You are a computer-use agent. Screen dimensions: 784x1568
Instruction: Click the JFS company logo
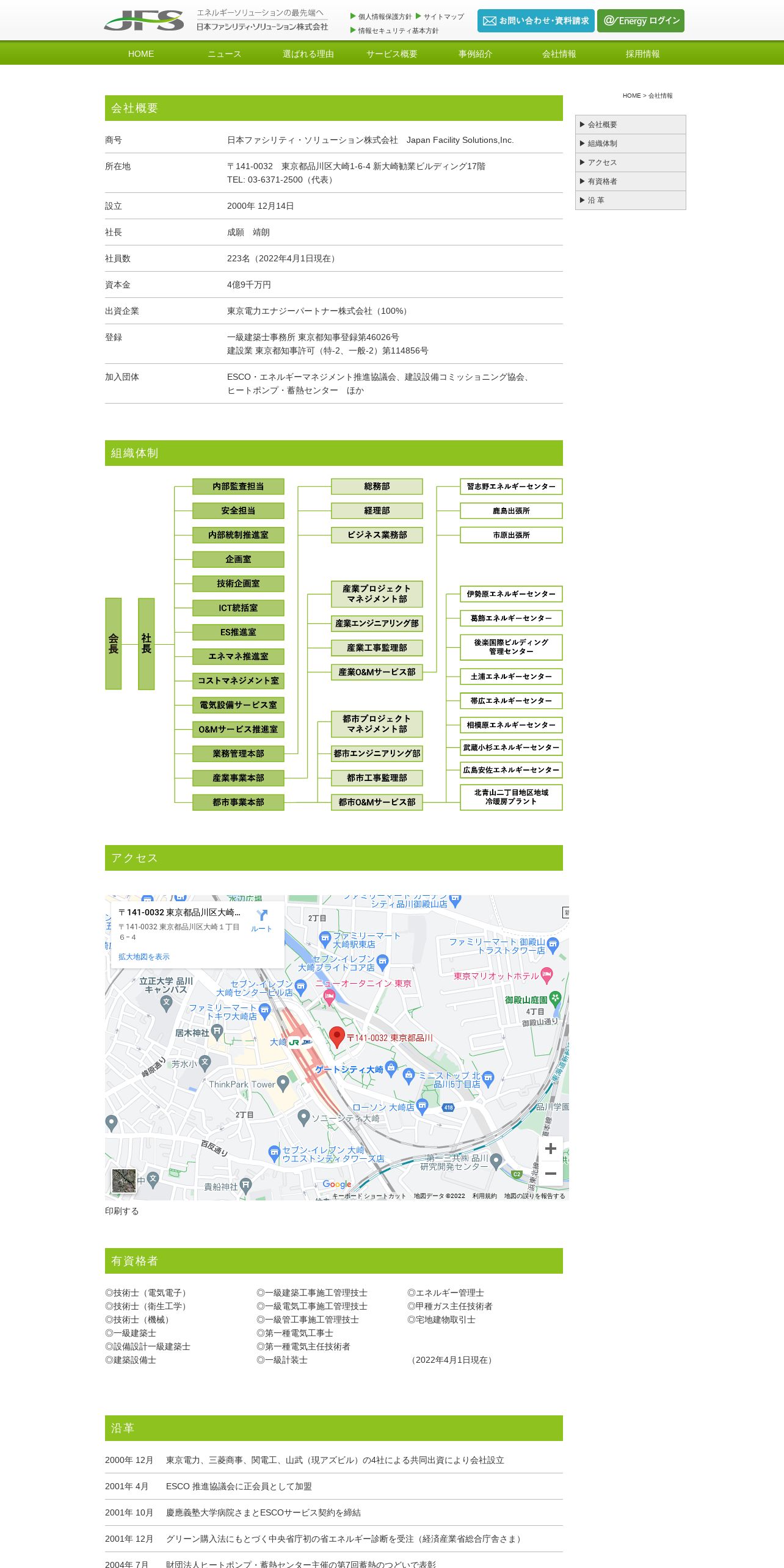[x=144, y=20]
